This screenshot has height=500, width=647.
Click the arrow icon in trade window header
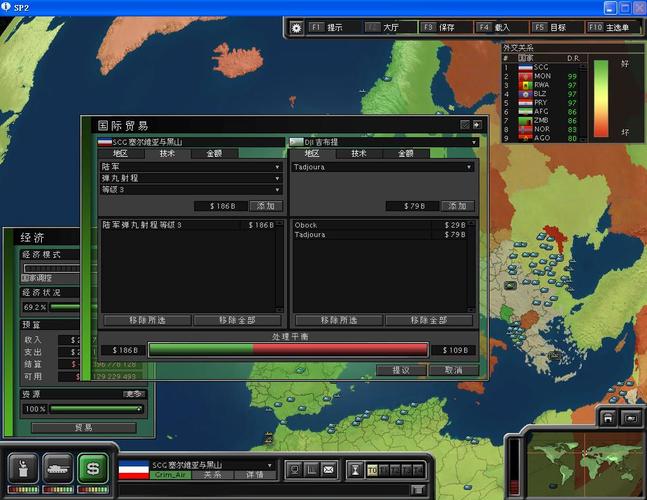pos(478,125)
